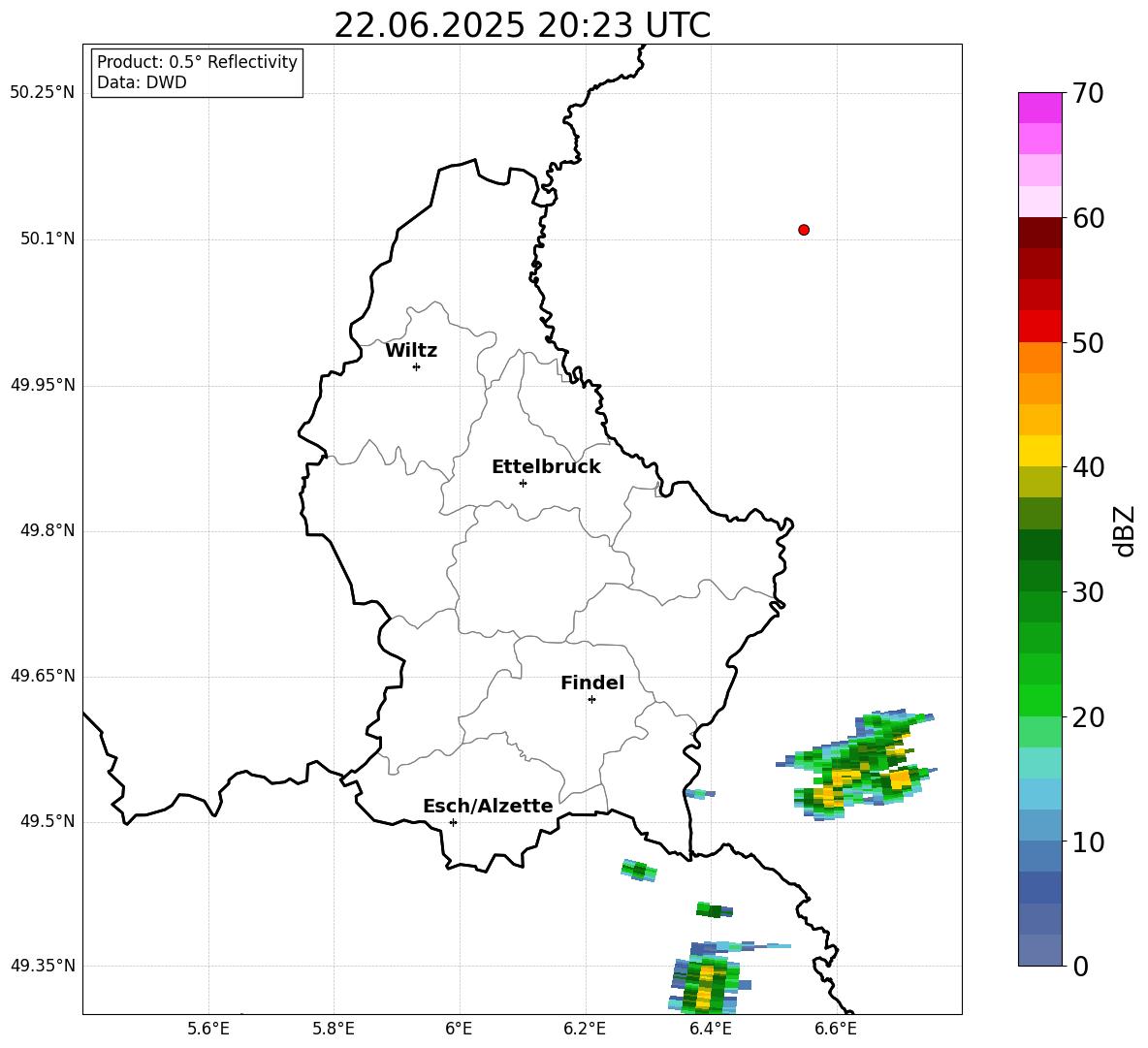Click the Ettelbruck city label

(x=546, y=466)
